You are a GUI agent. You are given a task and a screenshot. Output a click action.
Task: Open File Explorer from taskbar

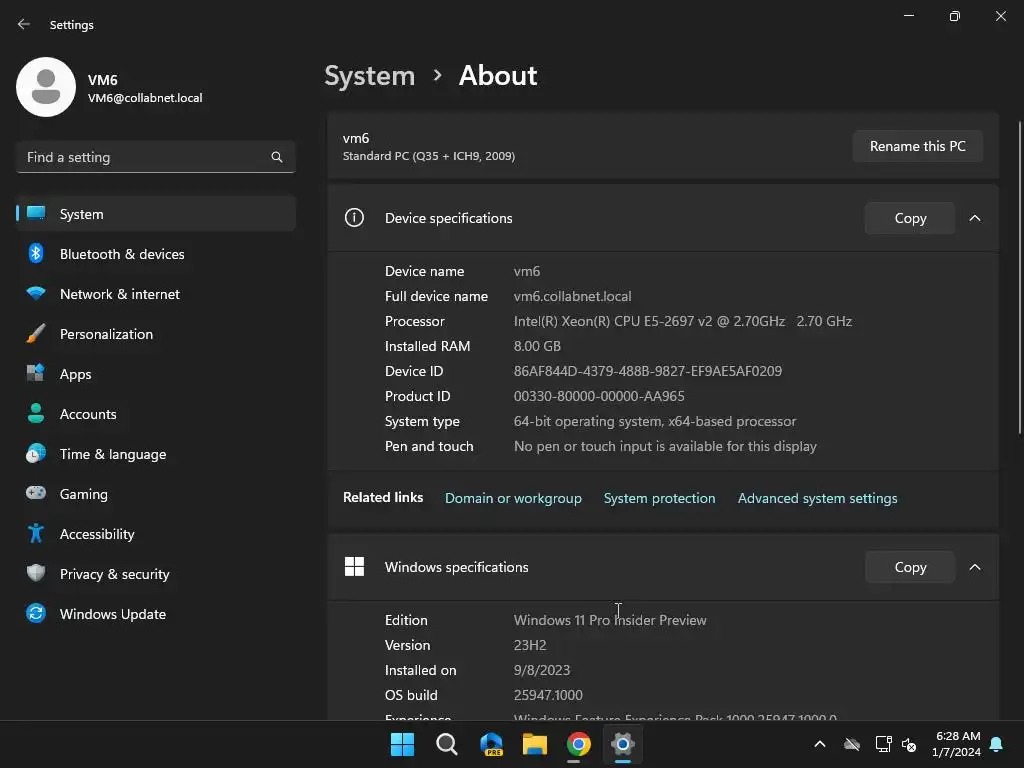click(x=535, y=744)
